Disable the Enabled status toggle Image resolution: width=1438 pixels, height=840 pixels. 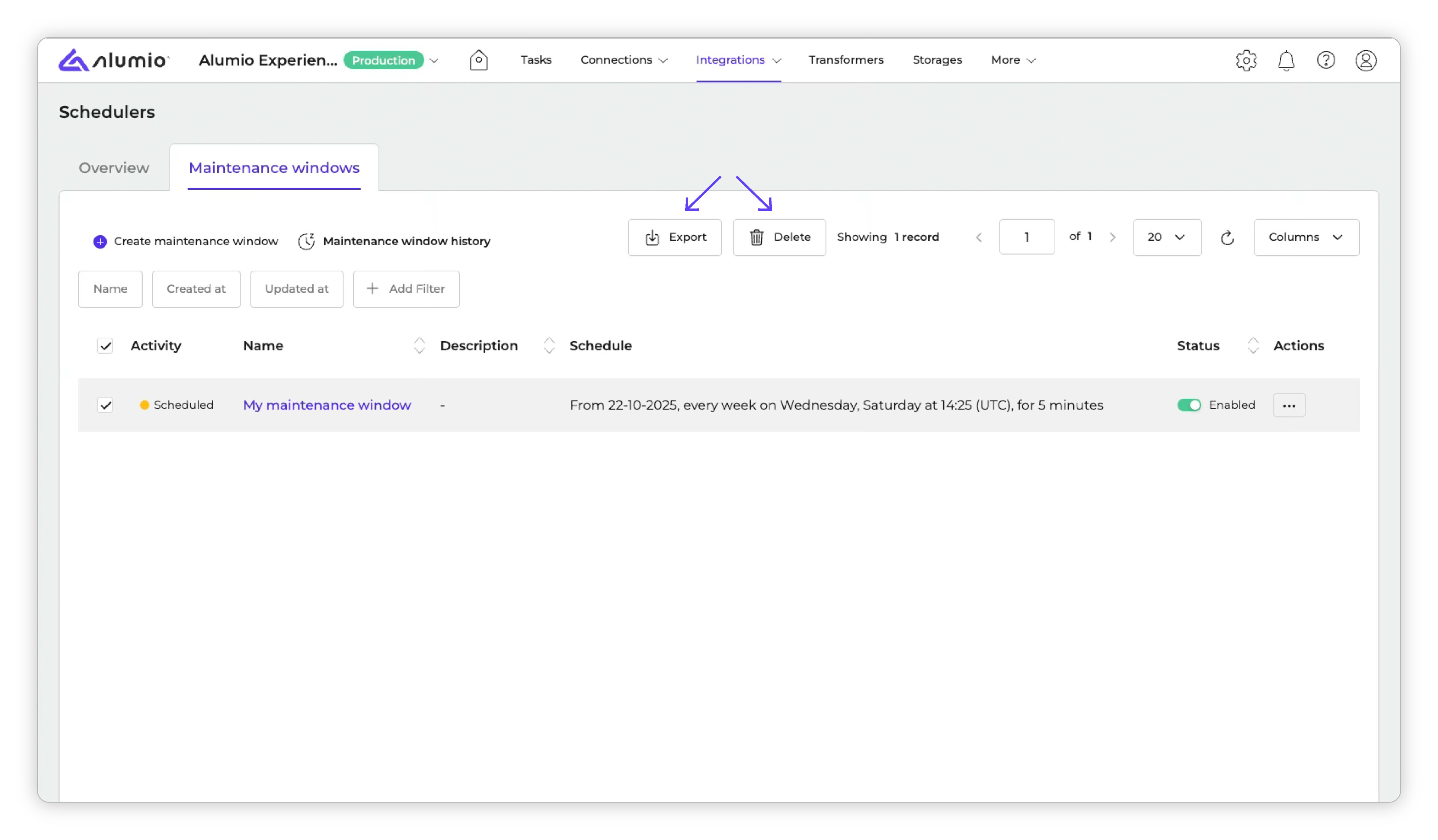[1189, 405]
